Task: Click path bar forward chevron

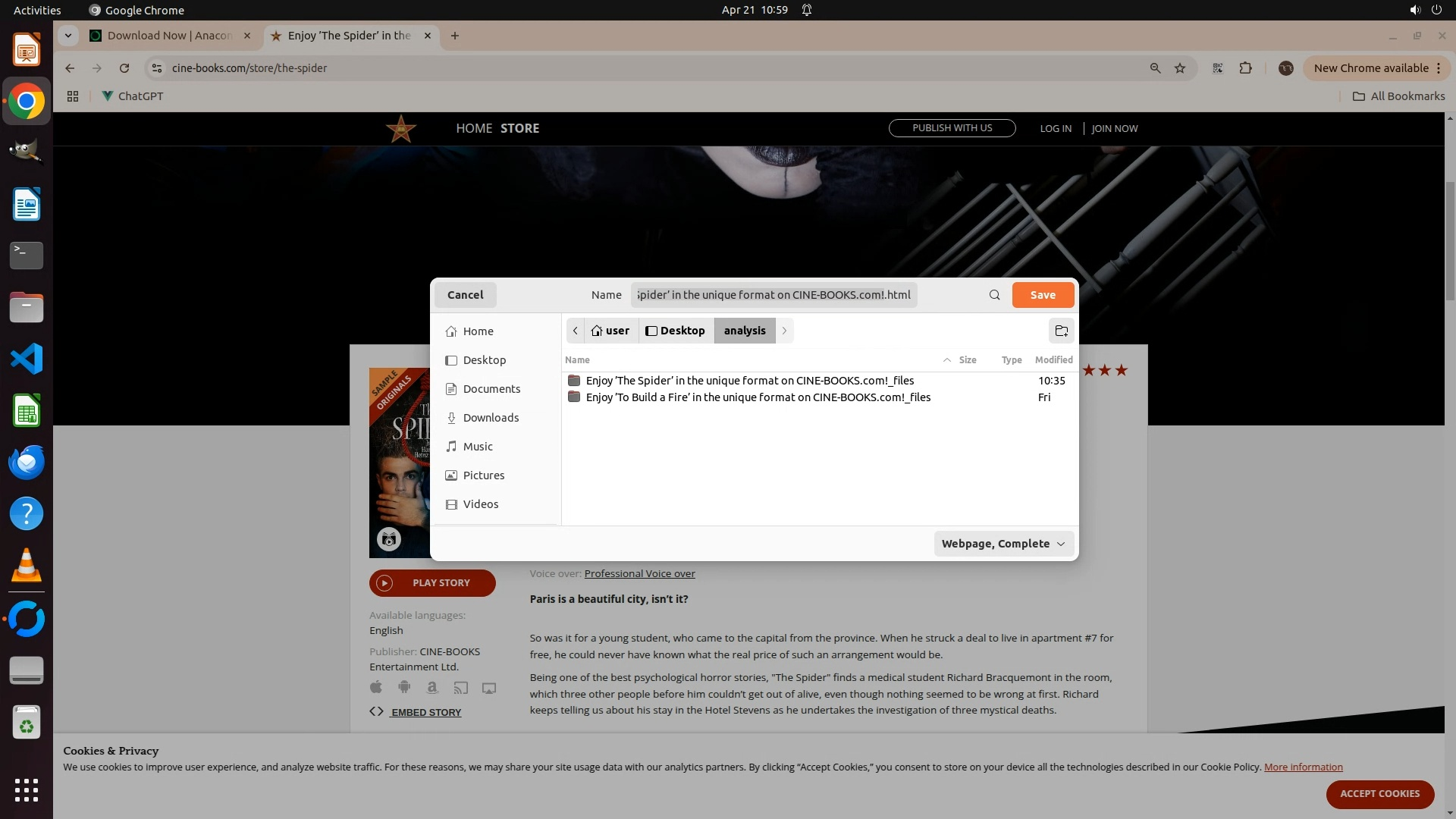Action: click(x=784, y=331)
